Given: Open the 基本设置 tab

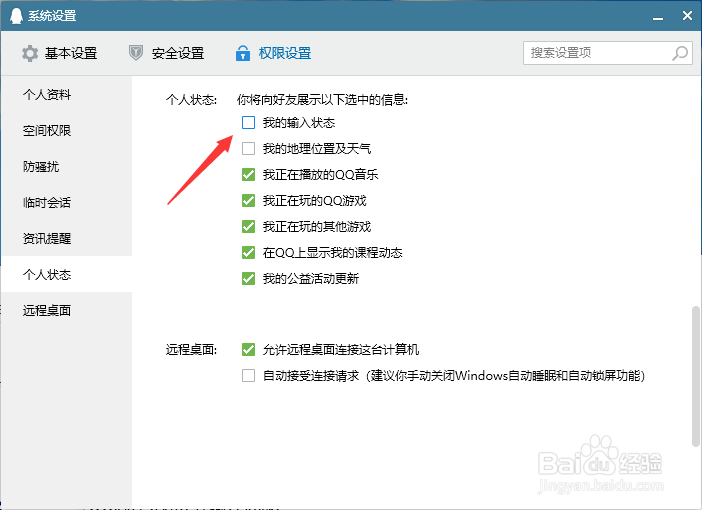Looking at the screenshot, I should pyautogui.click(x=59, y=53).
